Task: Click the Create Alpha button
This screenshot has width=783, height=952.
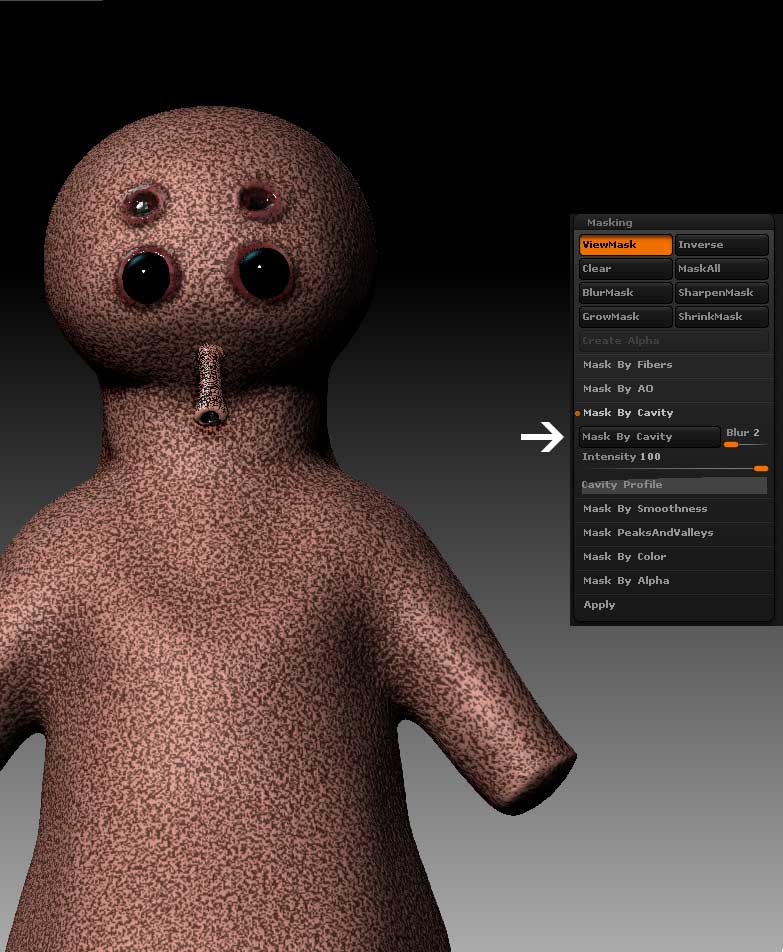Action: pos(673,341)
